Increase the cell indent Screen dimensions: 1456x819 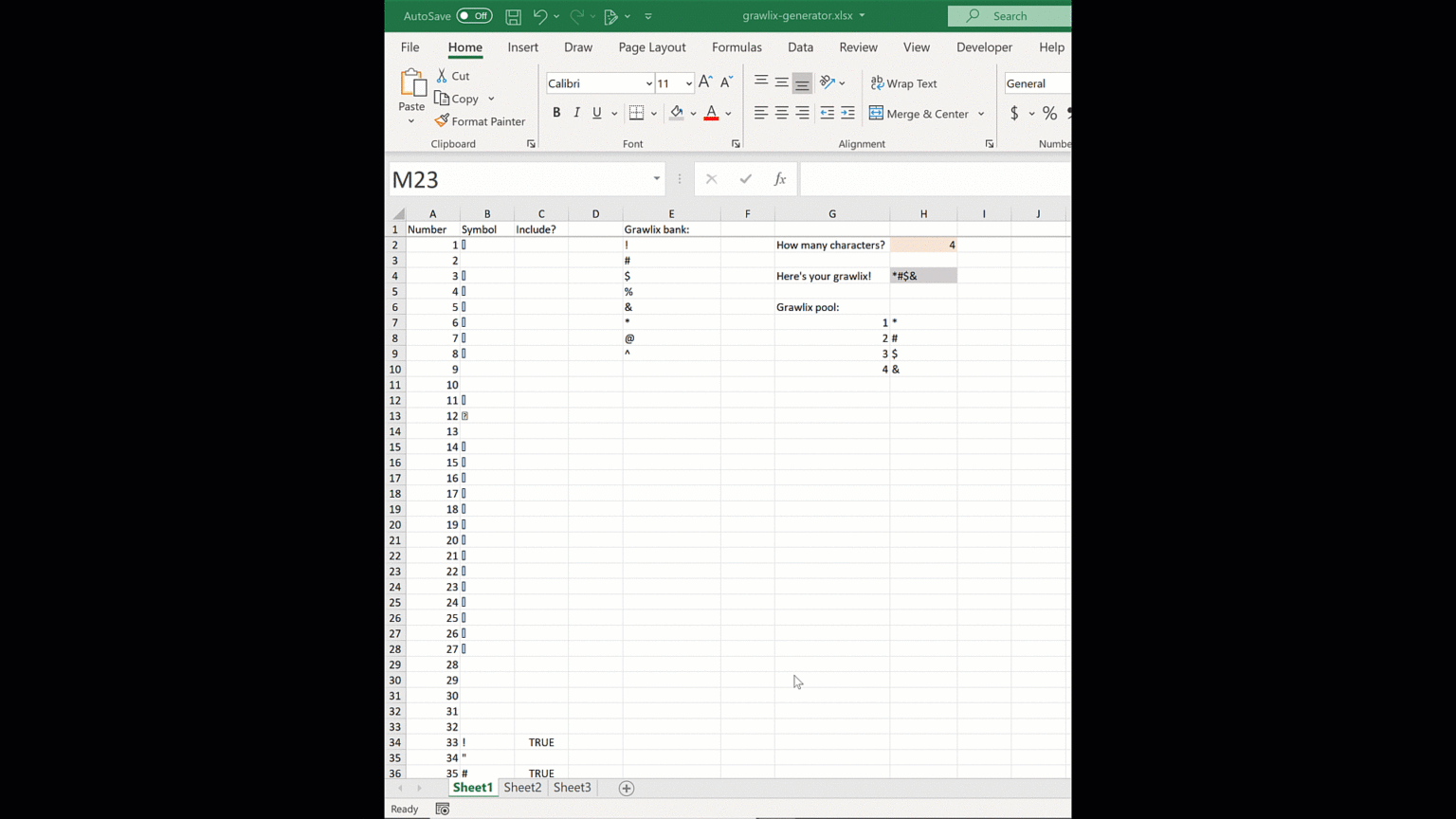click(x=847, y=113)
